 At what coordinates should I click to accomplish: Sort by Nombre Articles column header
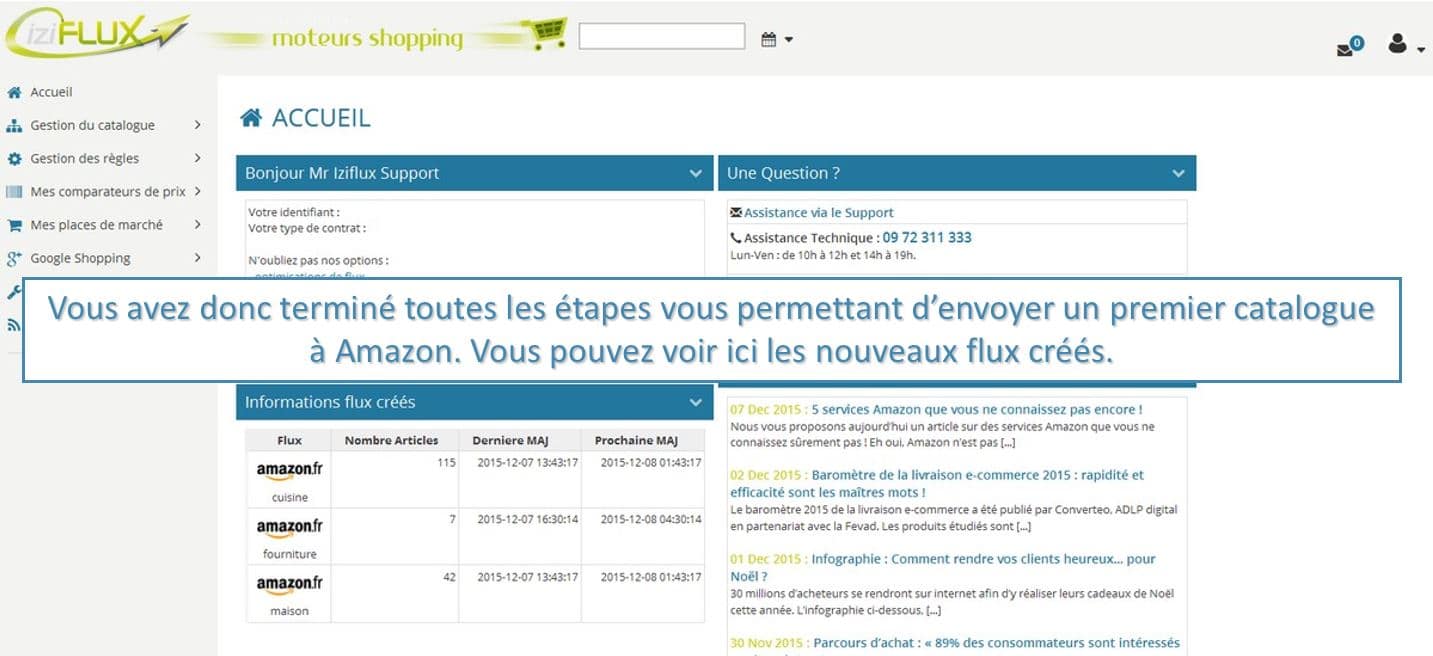pyautogui.click(x=391, y=440)
